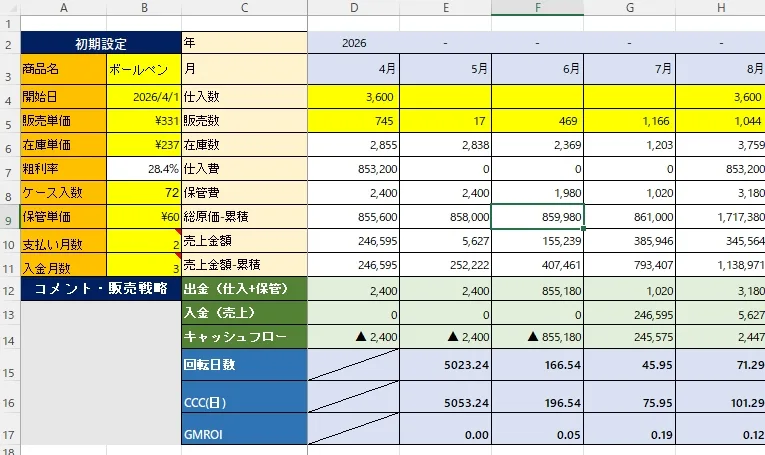The height and width of the screenshot is (455, 765).
Task: Select stock unit price cell ¥237
Action: [144, 145]
